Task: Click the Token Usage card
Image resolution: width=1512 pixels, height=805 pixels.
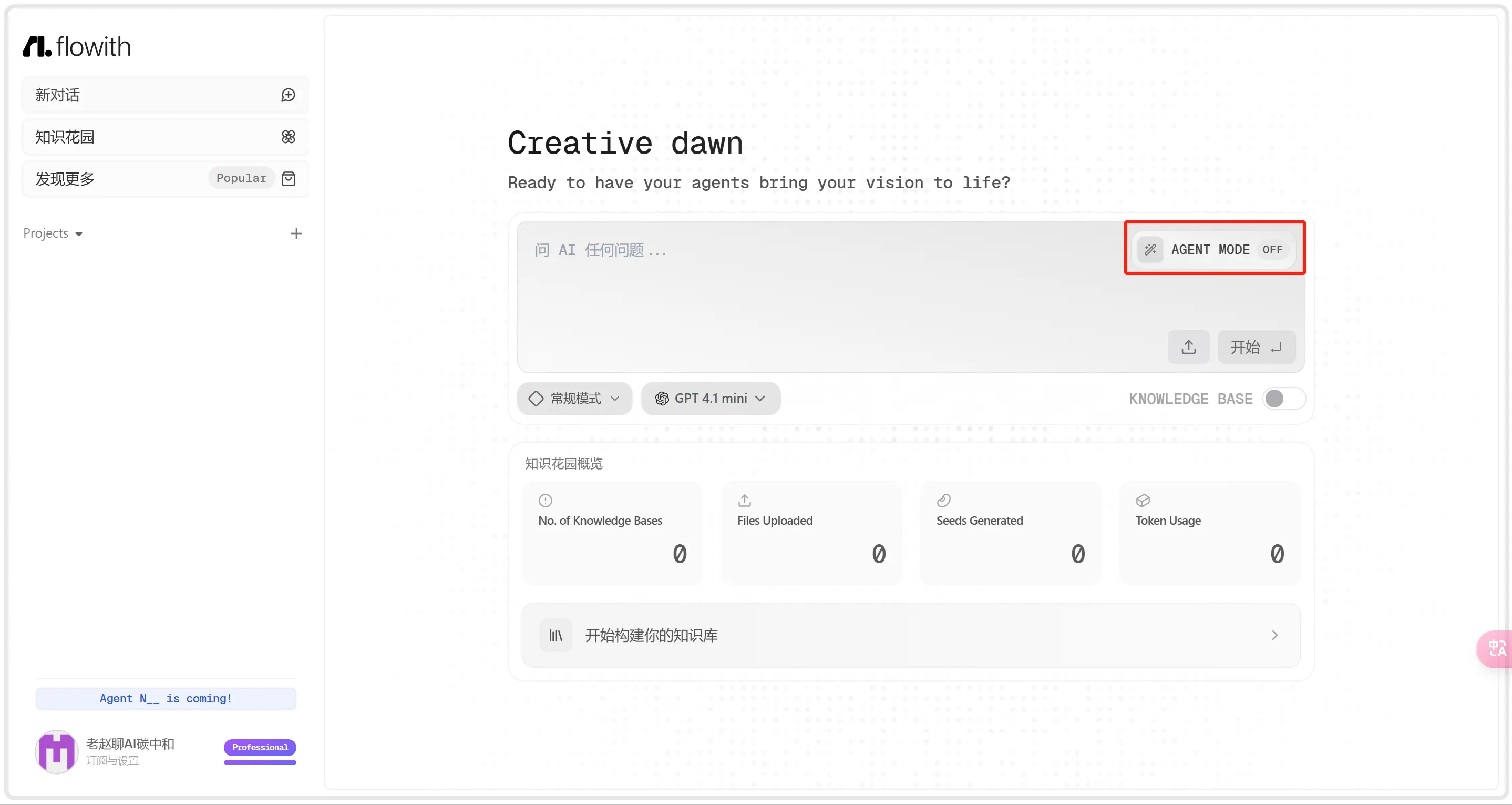Action: point(1209,533)
